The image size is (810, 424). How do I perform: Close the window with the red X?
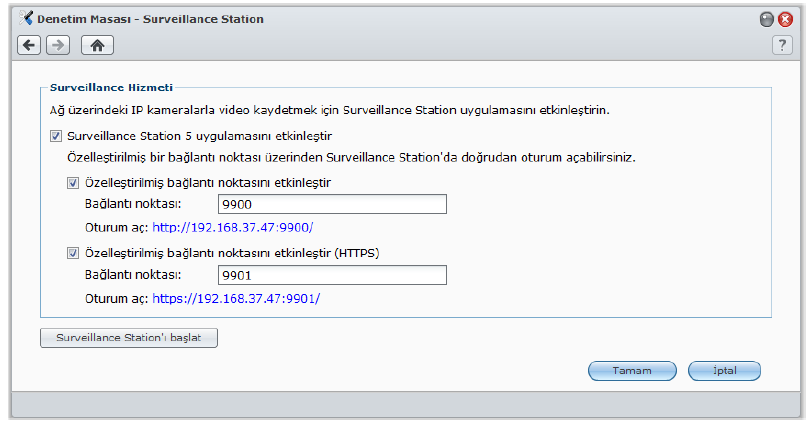click(x=785, y=19)
